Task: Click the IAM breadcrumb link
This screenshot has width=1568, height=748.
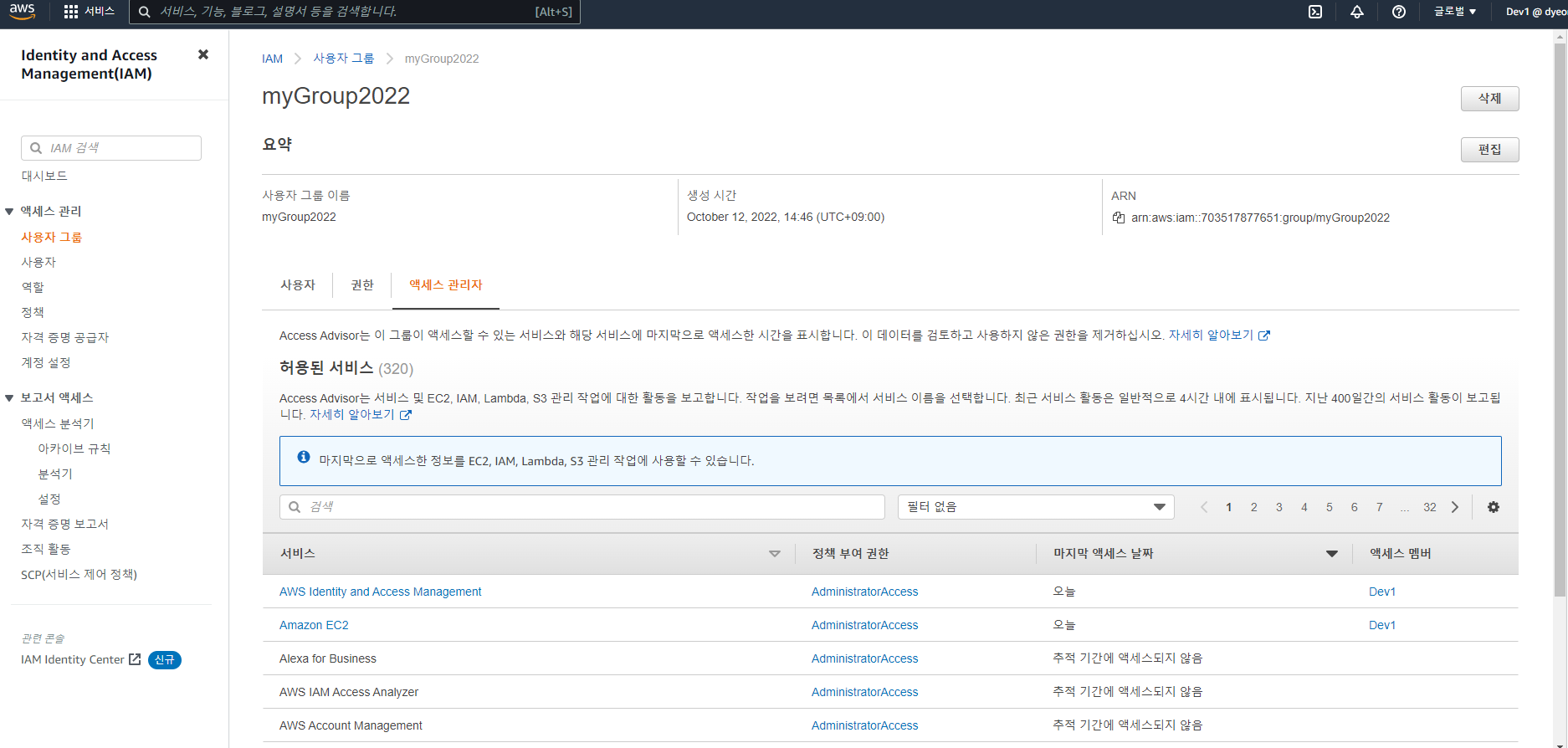Action: click(272, 59)
